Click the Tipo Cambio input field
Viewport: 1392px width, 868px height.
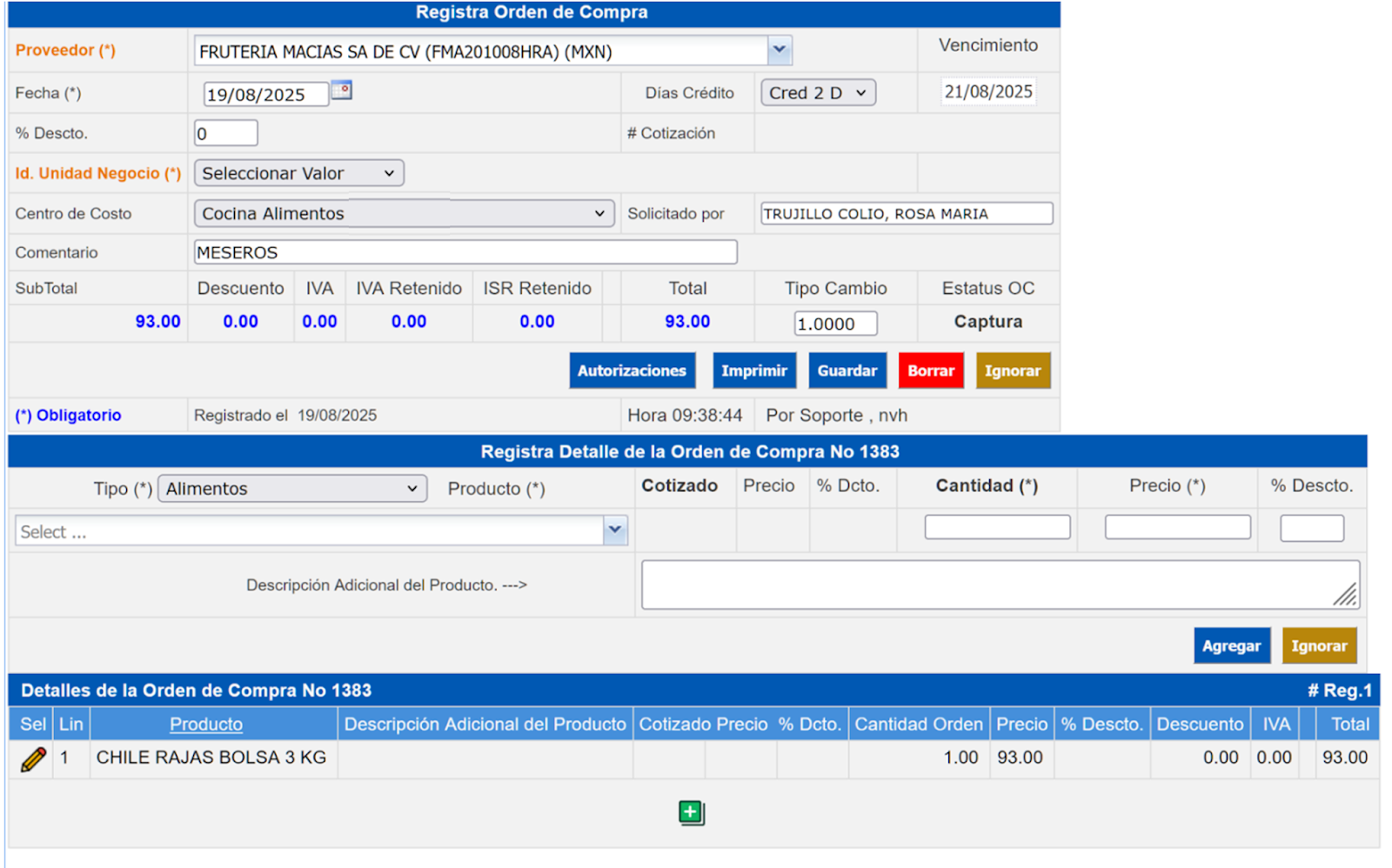click(x=835, y=324)
